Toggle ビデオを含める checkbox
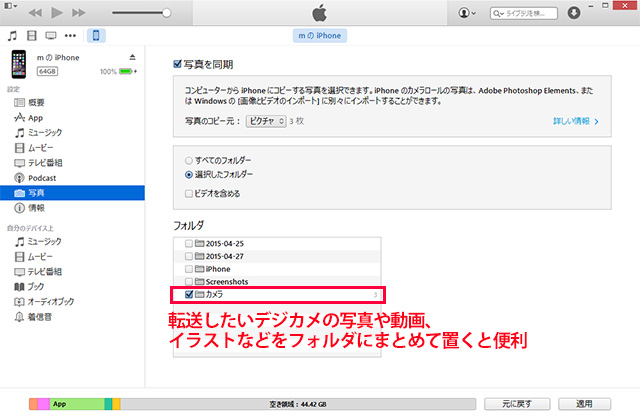This screenshot has width=640, height=420. (x=189, y=193)
